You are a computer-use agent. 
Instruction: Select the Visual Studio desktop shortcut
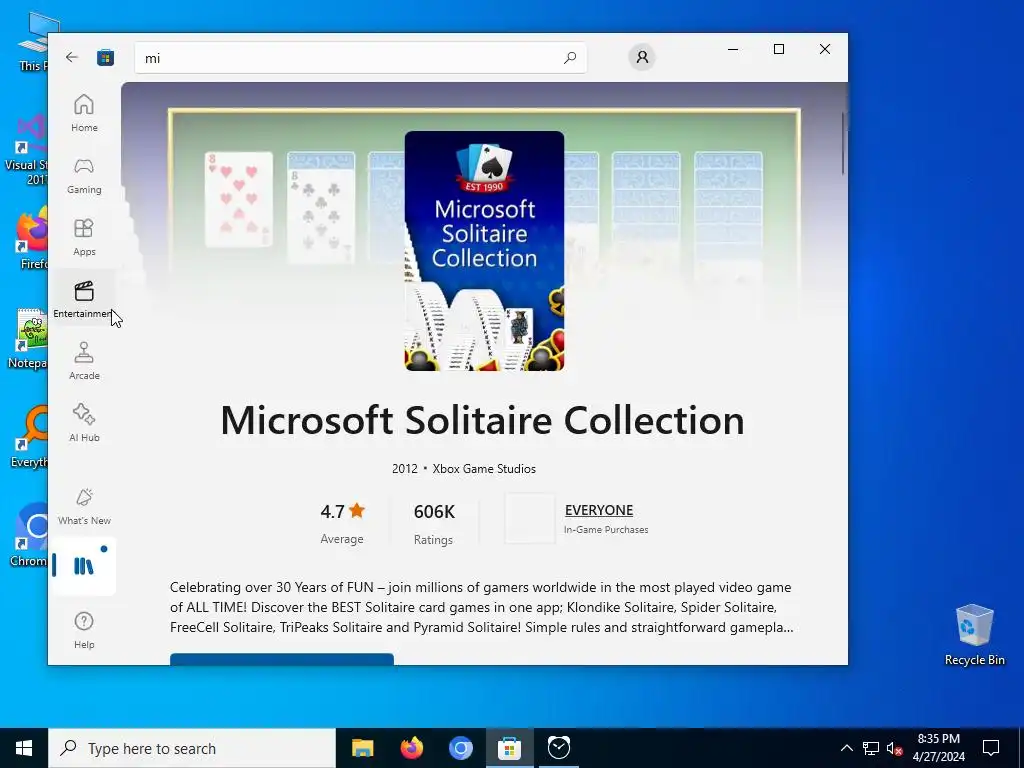26,150
